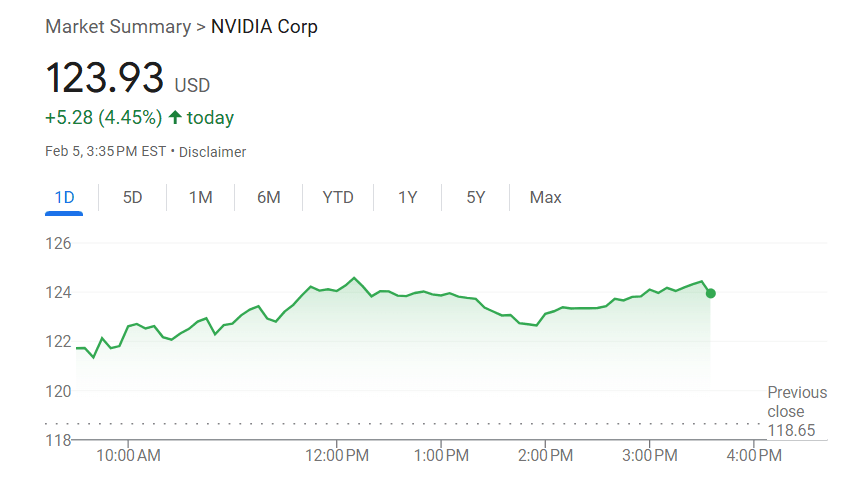Click the 10:00 AM time axis label
Screen dimensions: 845x480
click(127, 456)
